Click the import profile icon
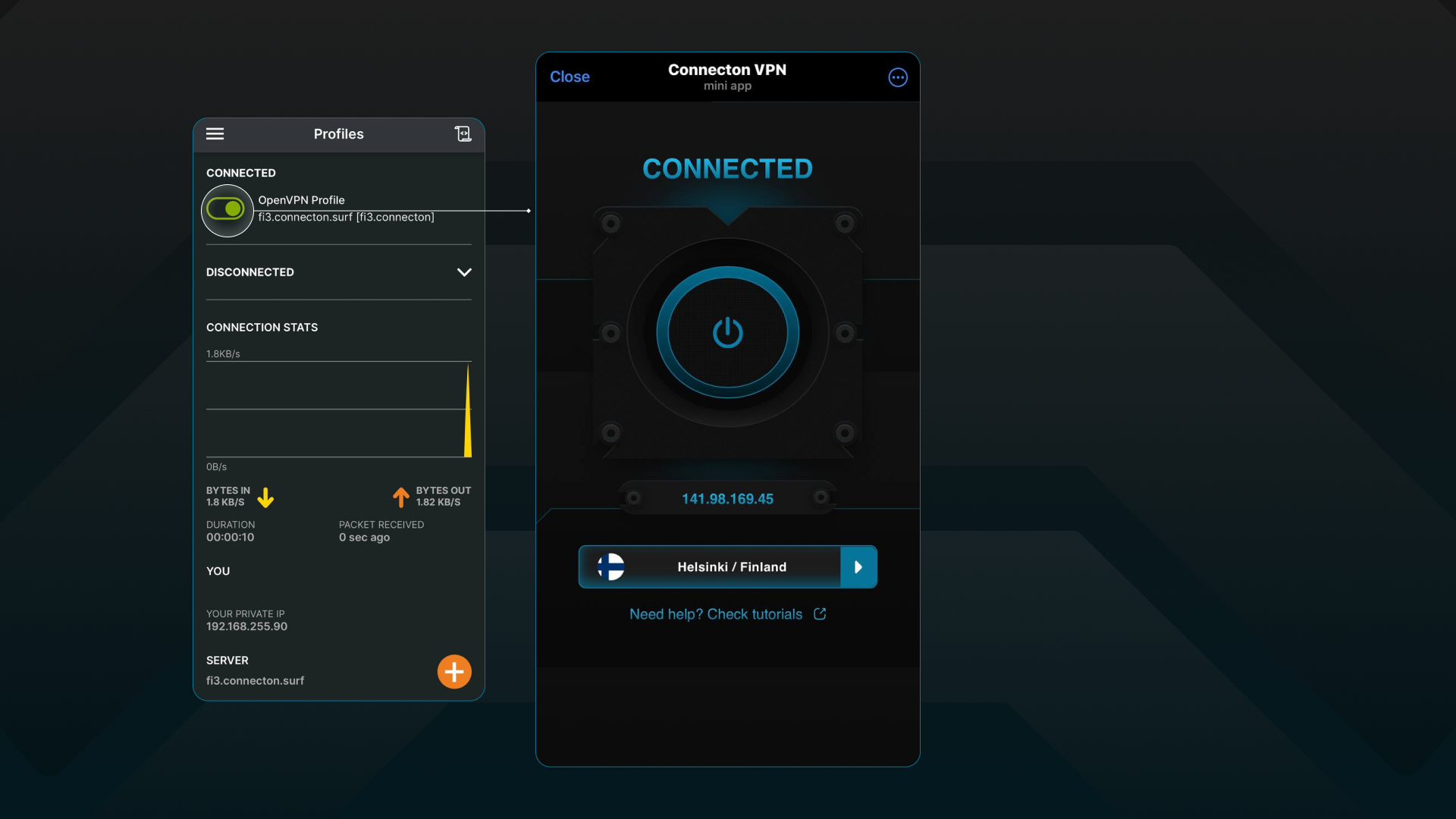1456x819 pixels. point(463,134)
